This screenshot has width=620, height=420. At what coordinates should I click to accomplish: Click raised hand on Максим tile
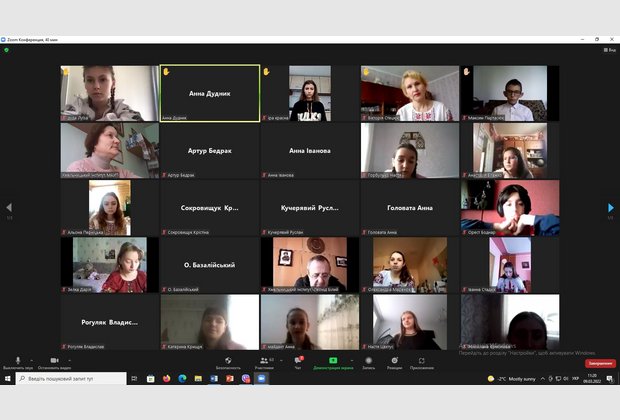click(467, 72)
